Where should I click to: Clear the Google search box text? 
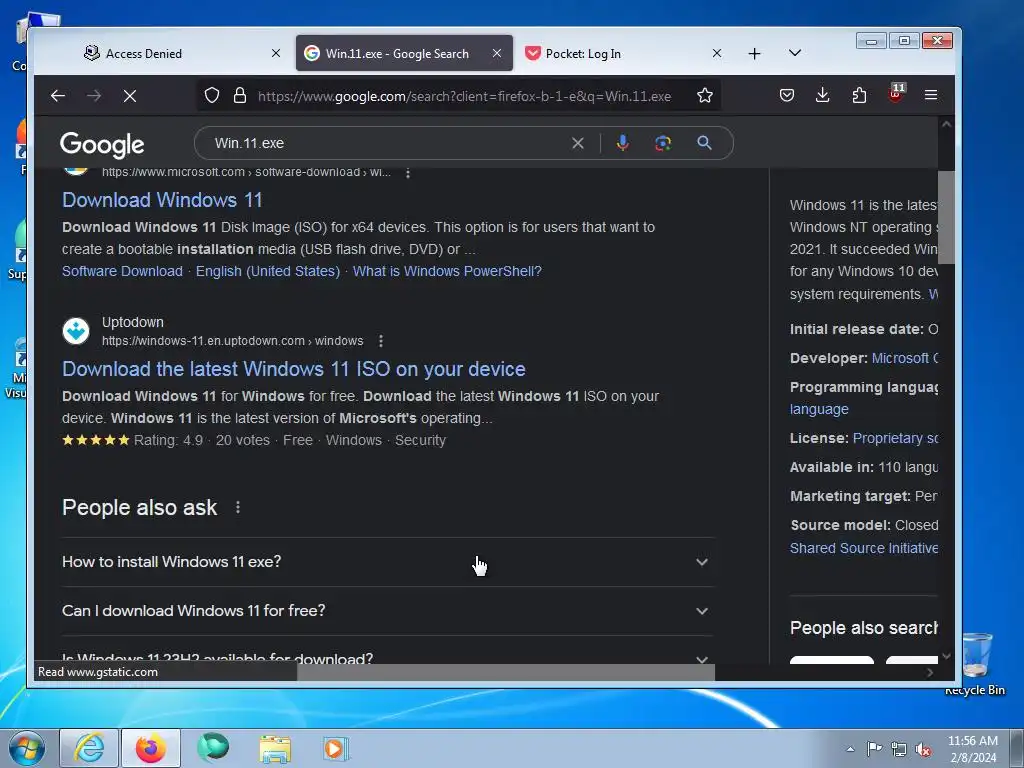click(578, 143)
